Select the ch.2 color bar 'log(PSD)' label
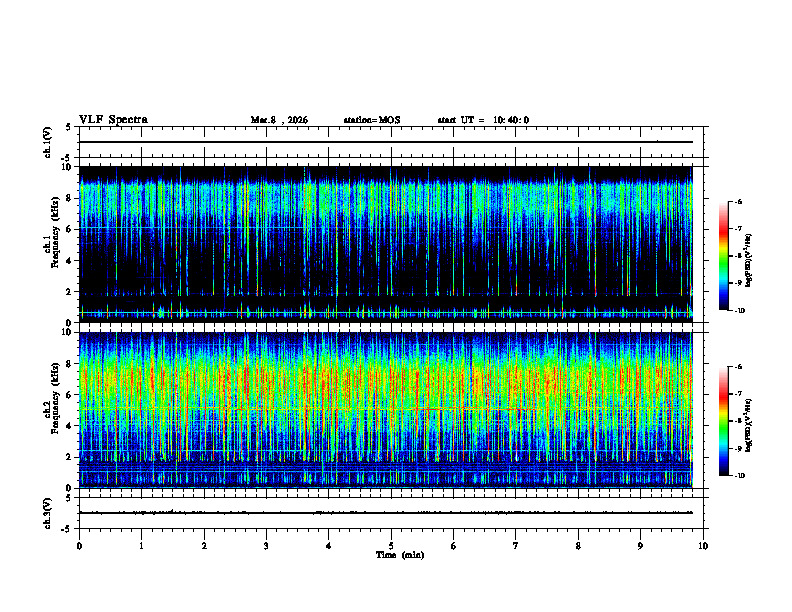 (x=749, y=425)
